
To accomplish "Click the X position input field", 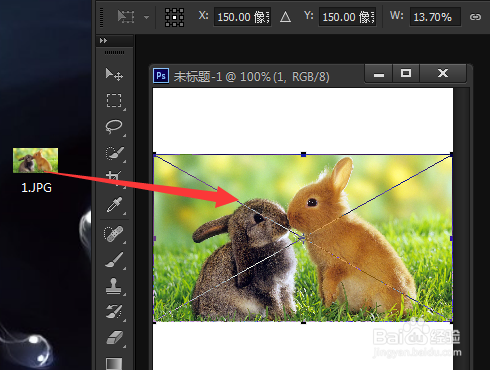I will 242,17.
